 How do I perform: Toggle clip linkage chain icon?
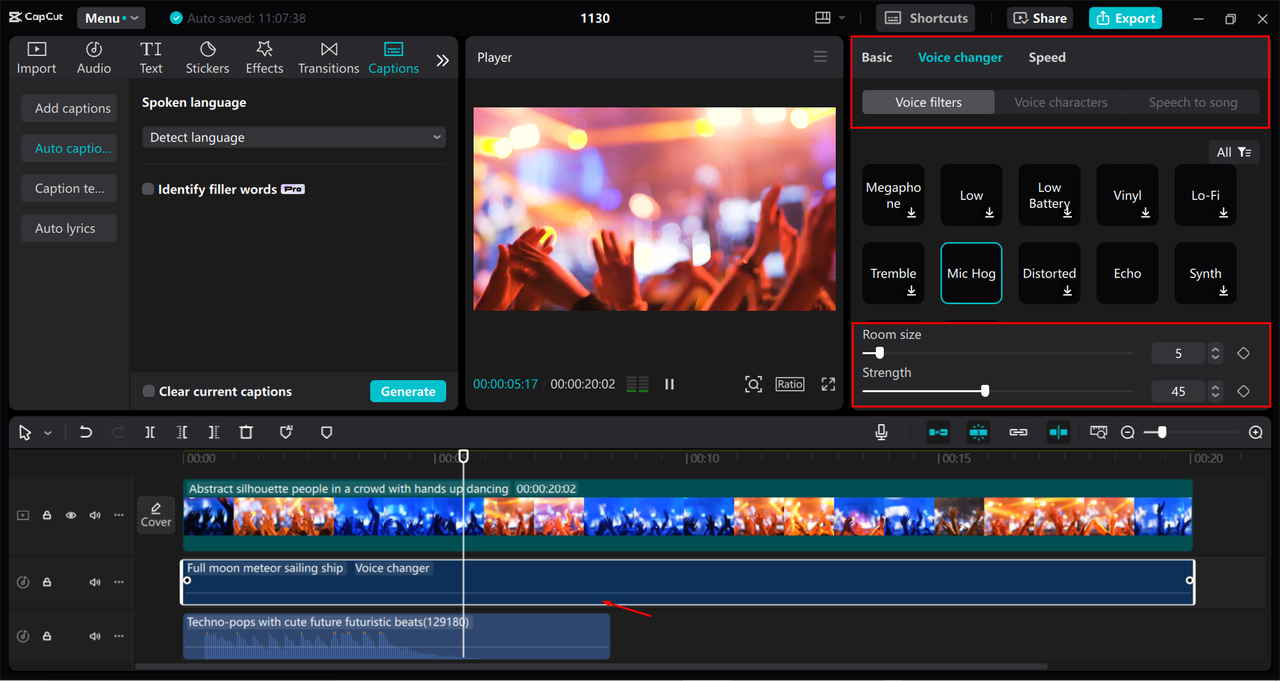tap(1018, 432)
